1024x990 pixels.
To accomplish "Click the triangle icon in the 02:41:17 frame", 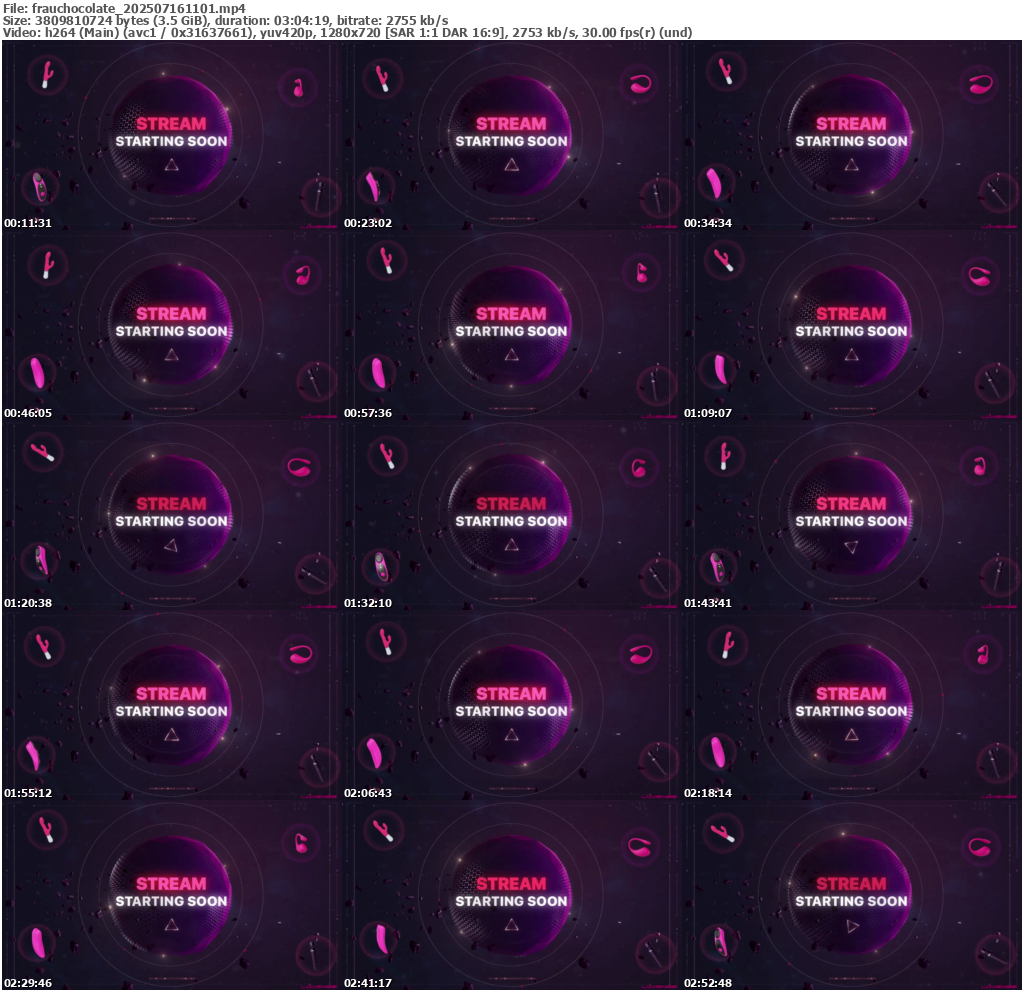I will coord(512,925).
